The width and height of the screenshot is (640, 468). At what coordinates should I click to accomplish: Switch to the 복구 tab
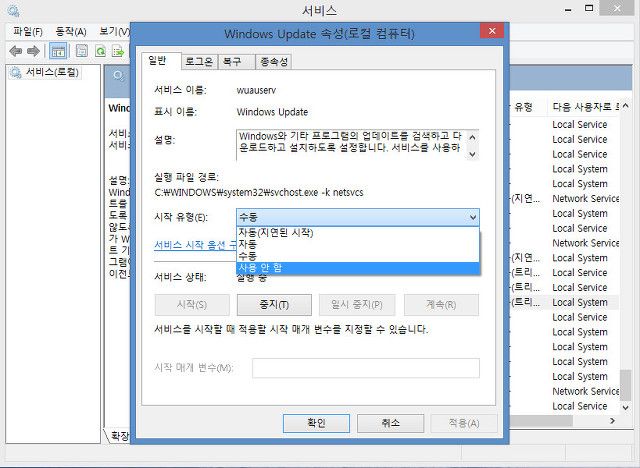[x=236, y=62]
